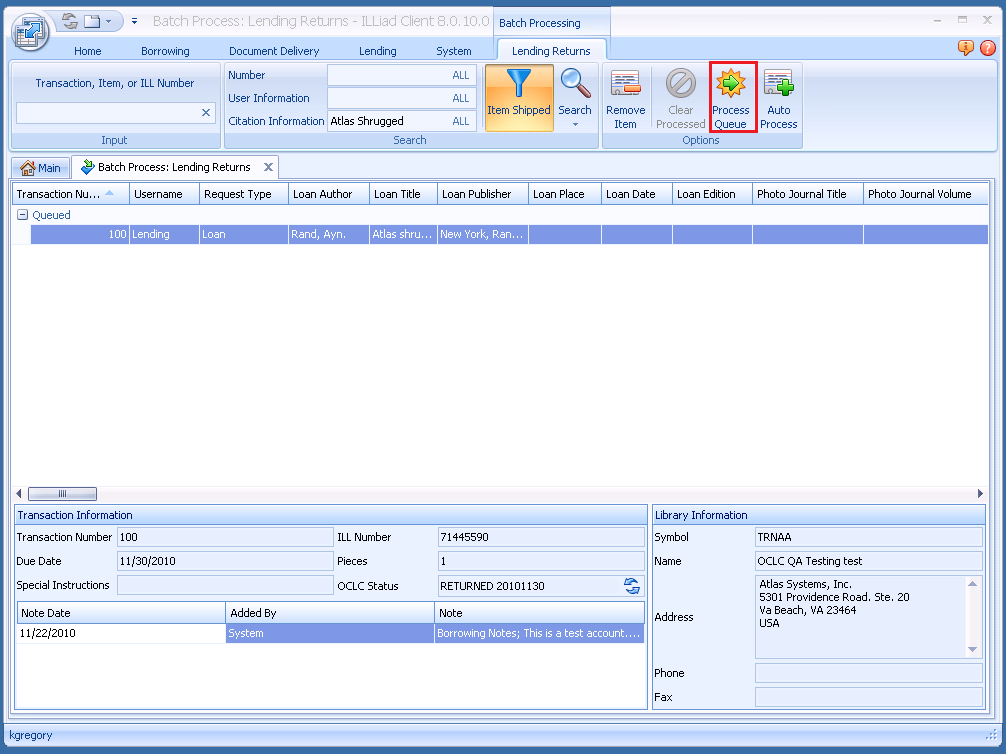1006x754 pixels.
Task: Refresh the OCLC Status field
Action: coord(632,586)
